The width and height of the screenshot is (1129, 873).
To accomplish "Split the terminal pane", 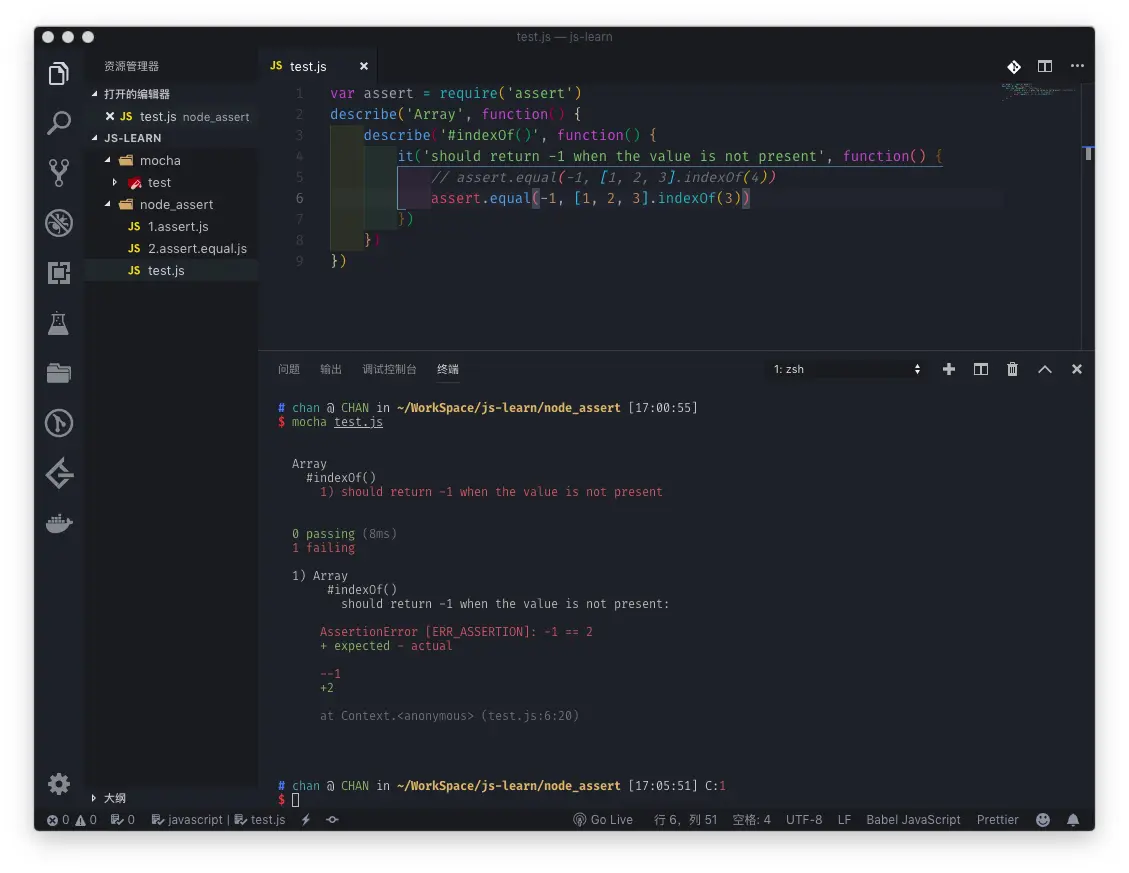I will coord(981,369).
